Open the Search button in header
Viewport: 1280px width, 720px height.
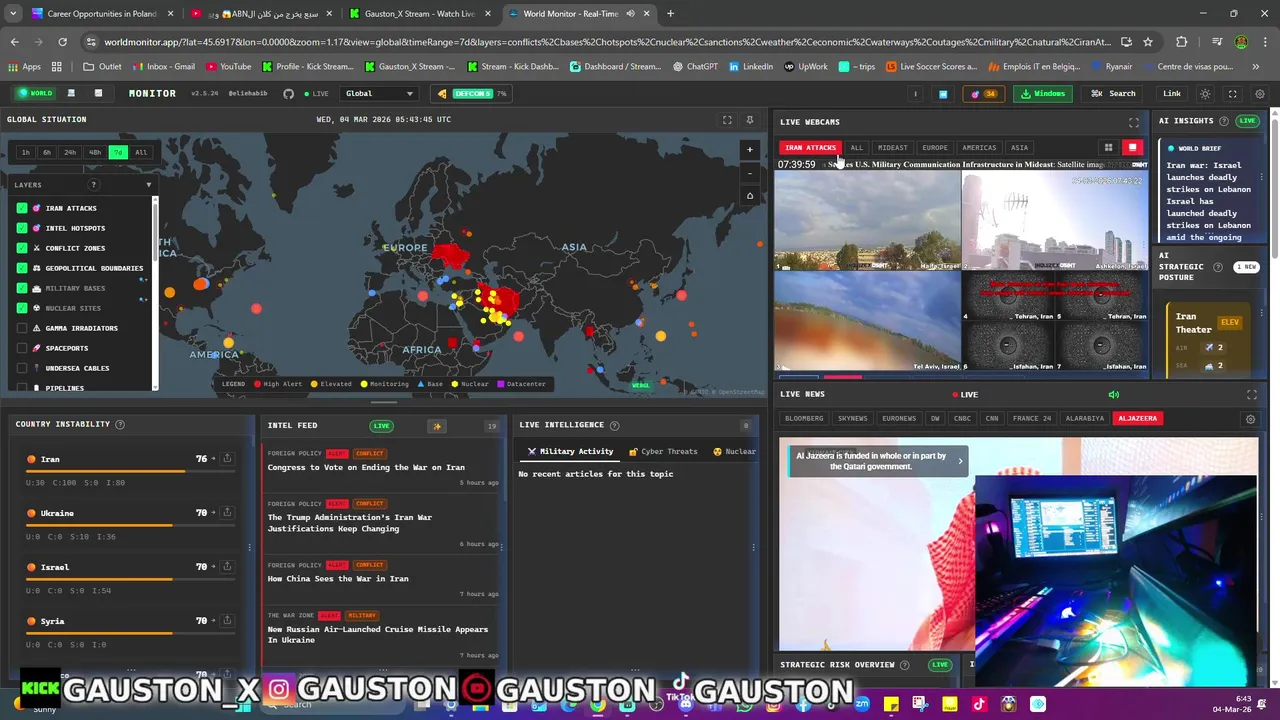click(x=1113, y=94)
